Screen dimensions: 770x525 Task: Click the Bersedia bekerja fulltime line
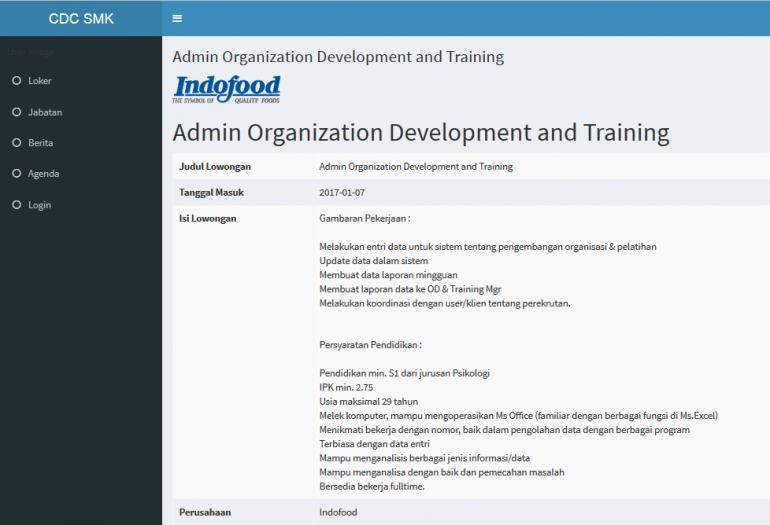[372, 487]
